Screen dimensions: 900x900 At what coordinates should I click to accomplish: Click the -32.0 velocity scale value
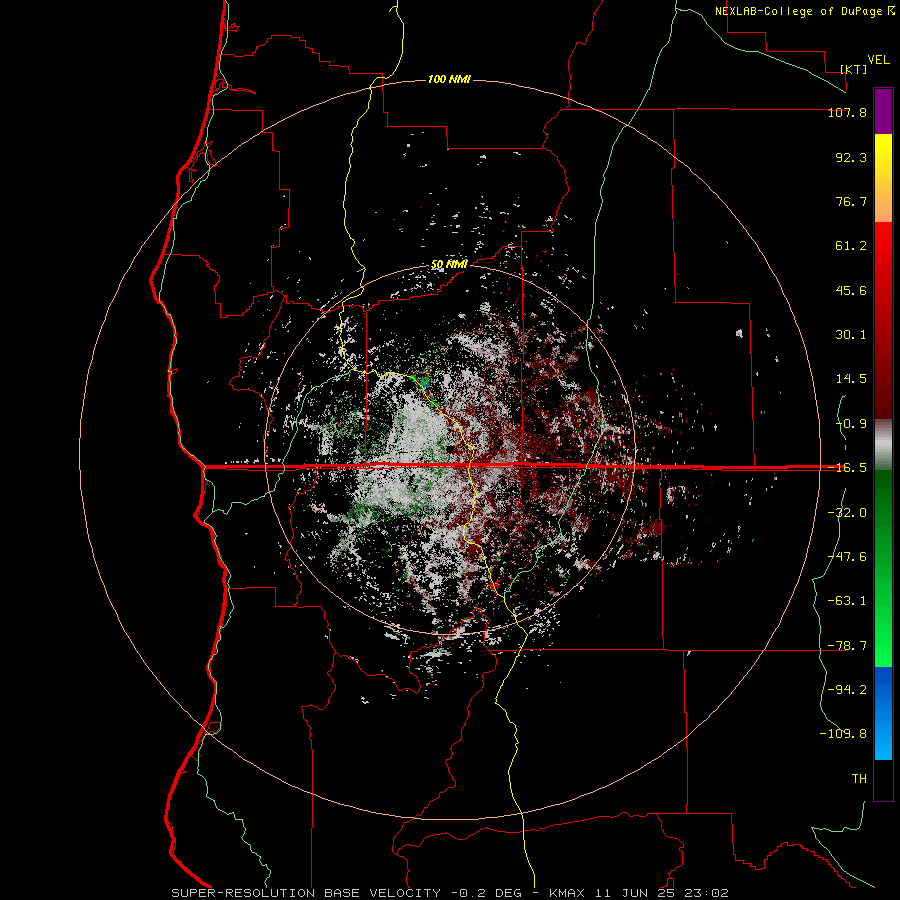[847, 513]
